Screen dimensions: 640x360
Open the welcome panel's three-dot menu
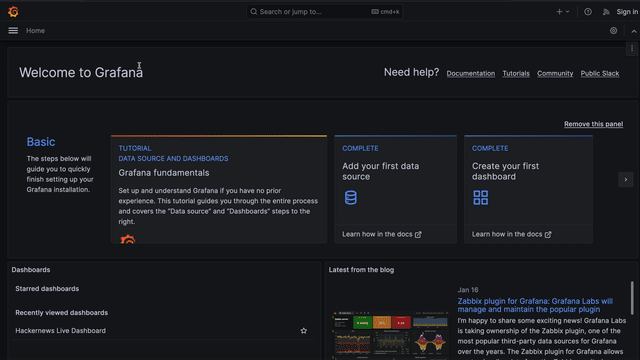coord(632,49)
